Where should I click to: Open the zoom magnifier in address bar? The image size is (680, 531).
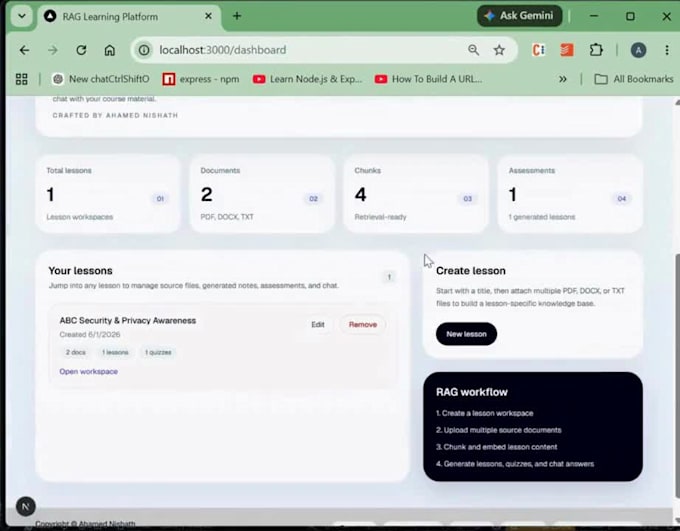[x=473, y=50]
